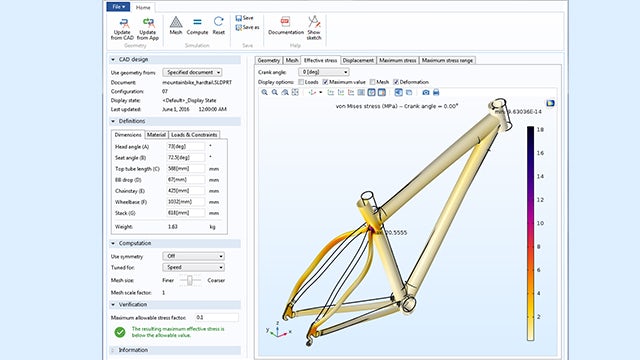
Task: Click the Head angle (A) field
Action: coord(186,146)
